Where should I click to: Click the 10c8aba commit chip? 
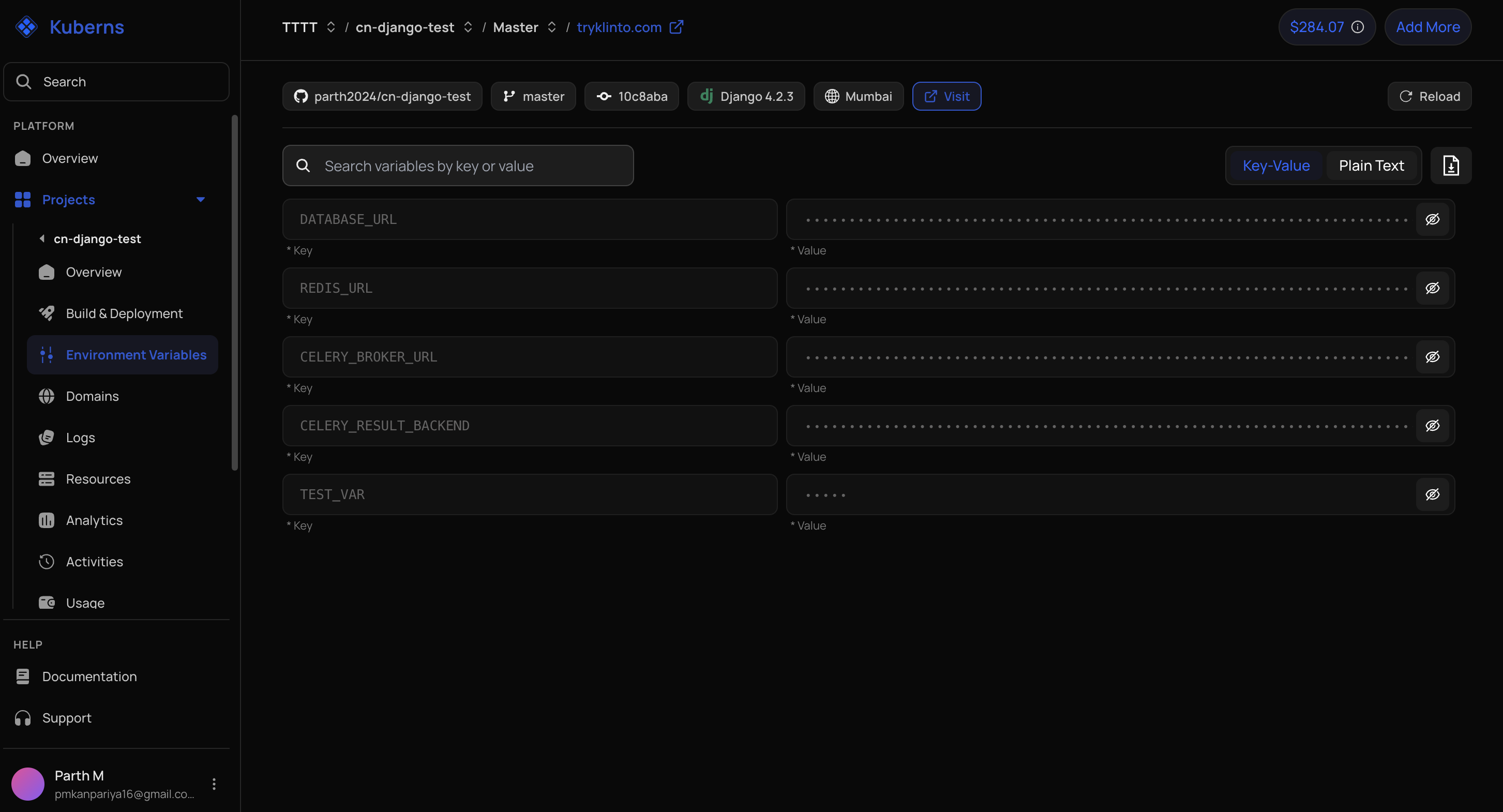coord(632,96)
